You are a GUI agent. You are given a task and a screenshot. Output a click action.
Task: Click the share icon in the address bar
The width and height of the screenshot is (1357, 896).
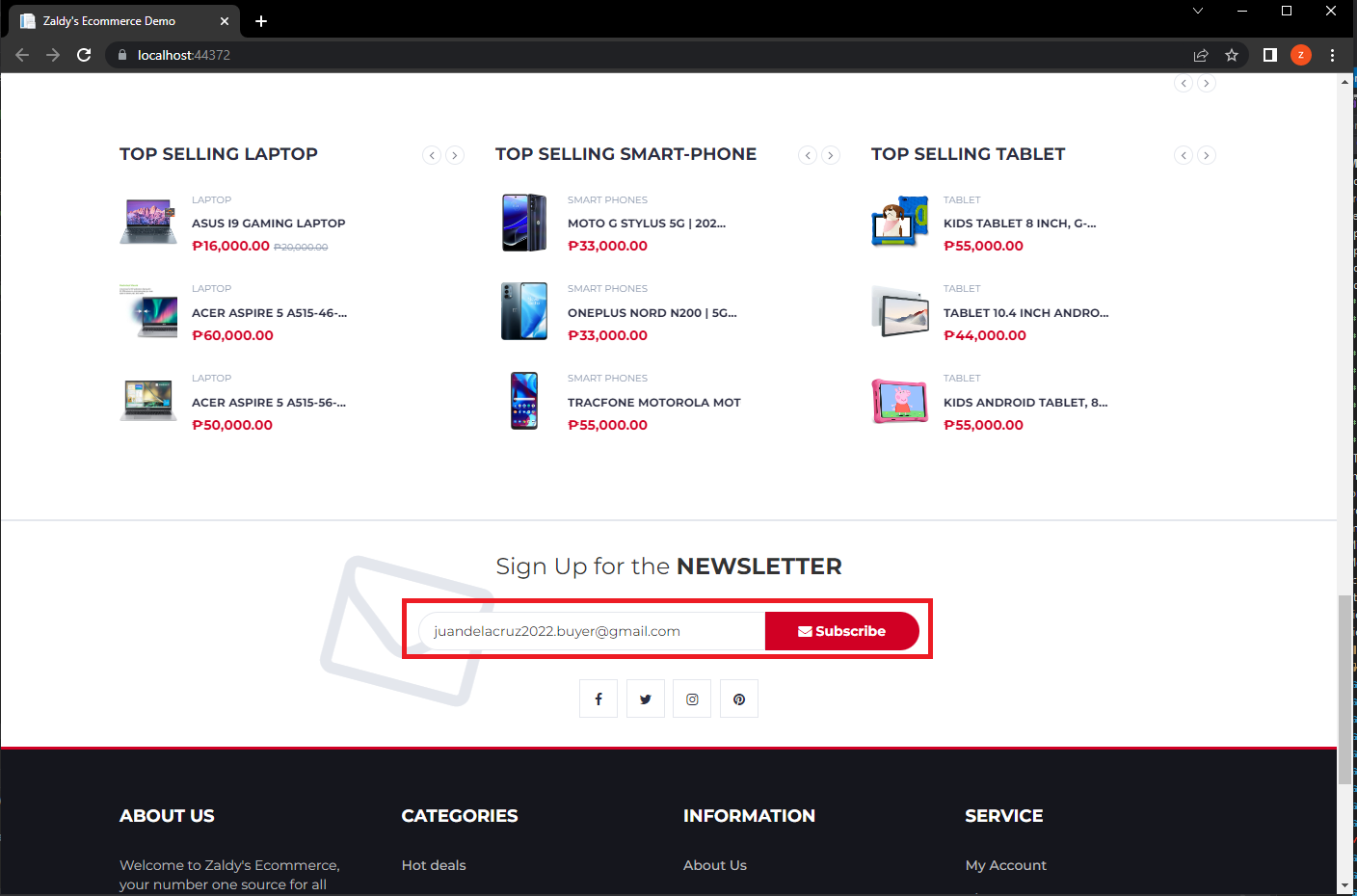pyautogui.click(x=1201, y=55)
